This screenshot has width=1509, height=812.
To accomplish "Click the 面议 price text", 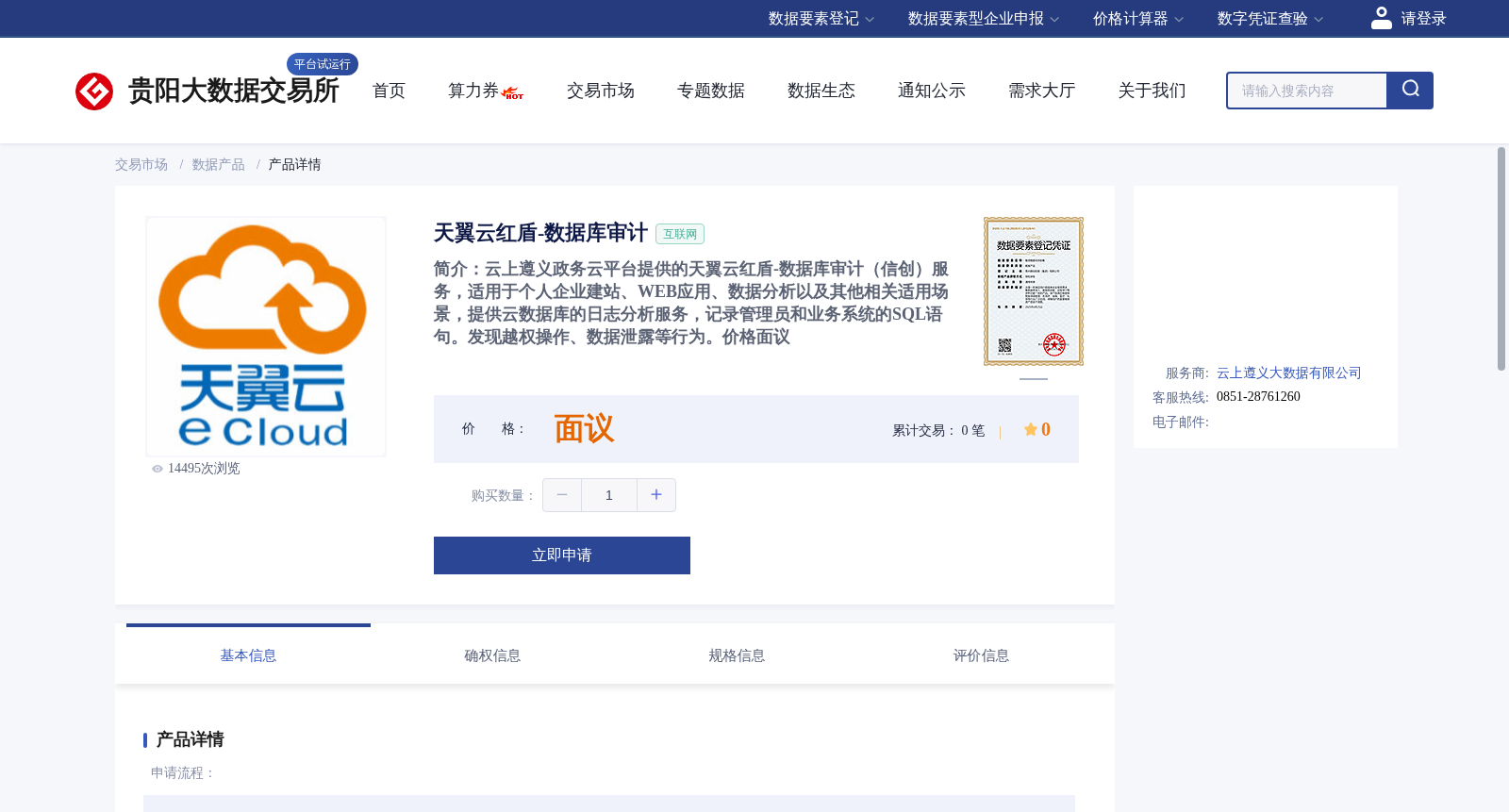I will click(x=584, y=429).
